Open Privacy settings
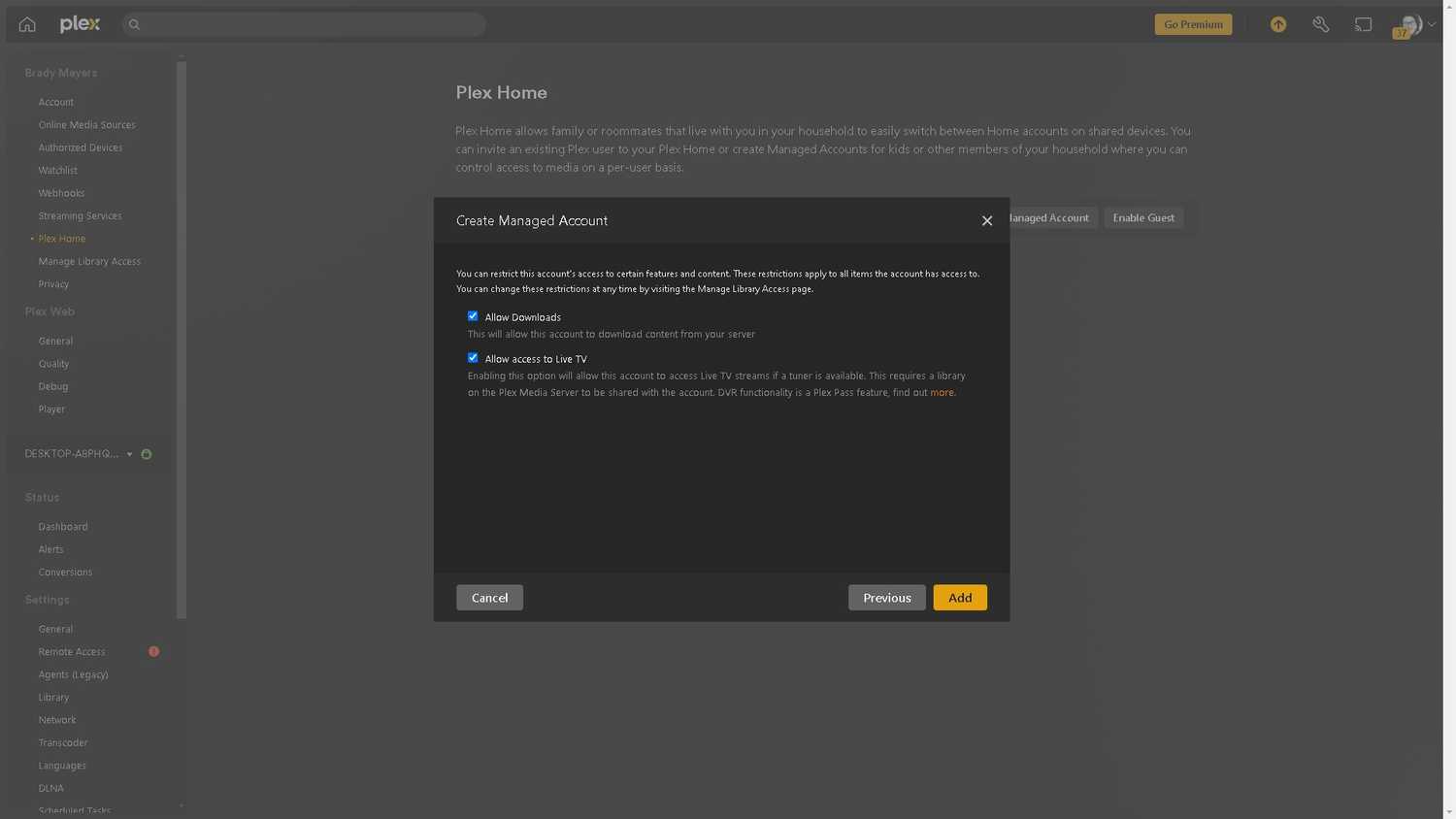The width and height of the screenshot is (1456, 819). click(x=53, y=283)
